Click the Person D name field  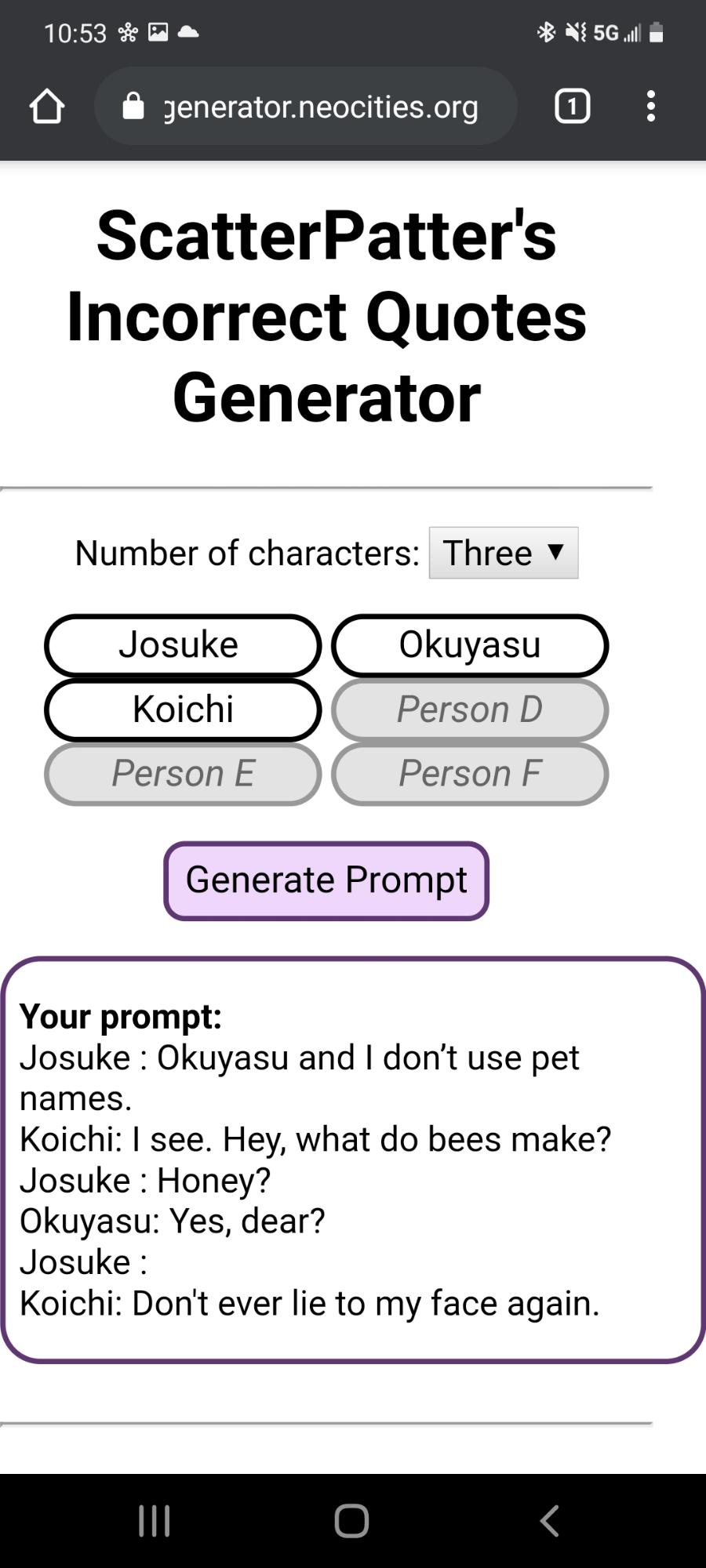tap(470, 710)
